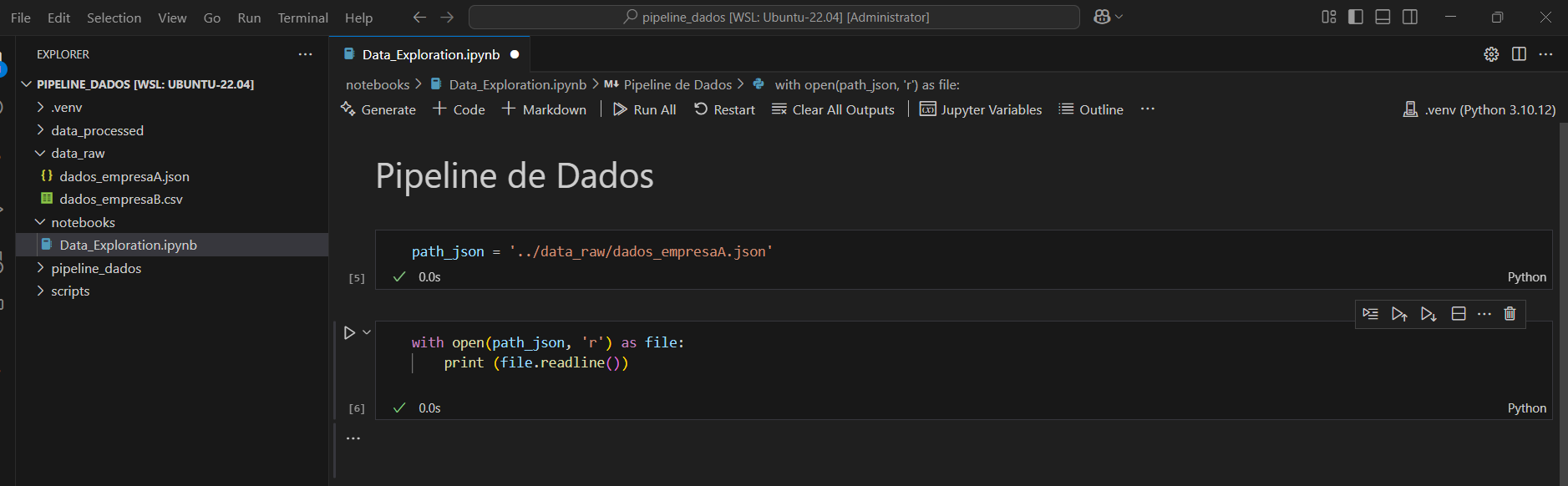Screen dimensions: 1568x486
Task: Open the Copilot dropdown chevron
Action: 1119,17
